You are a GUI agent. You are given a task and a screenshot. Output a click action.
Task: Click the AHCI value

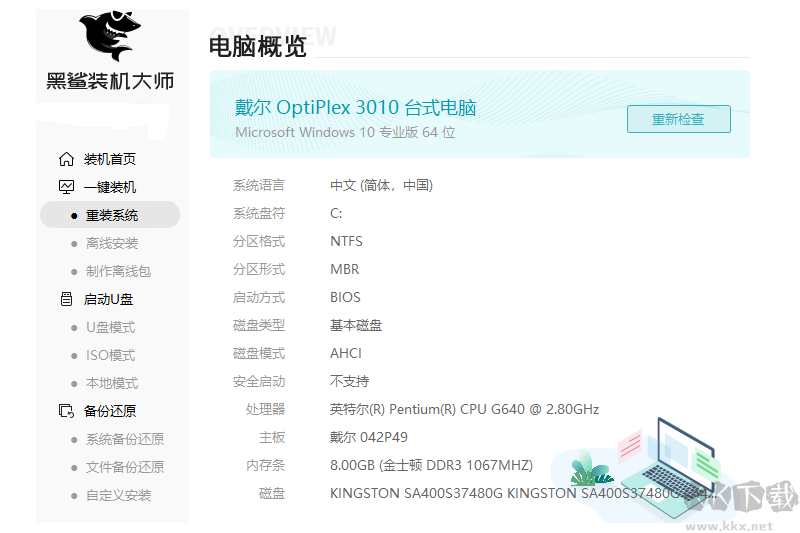[x=346, y=353]
